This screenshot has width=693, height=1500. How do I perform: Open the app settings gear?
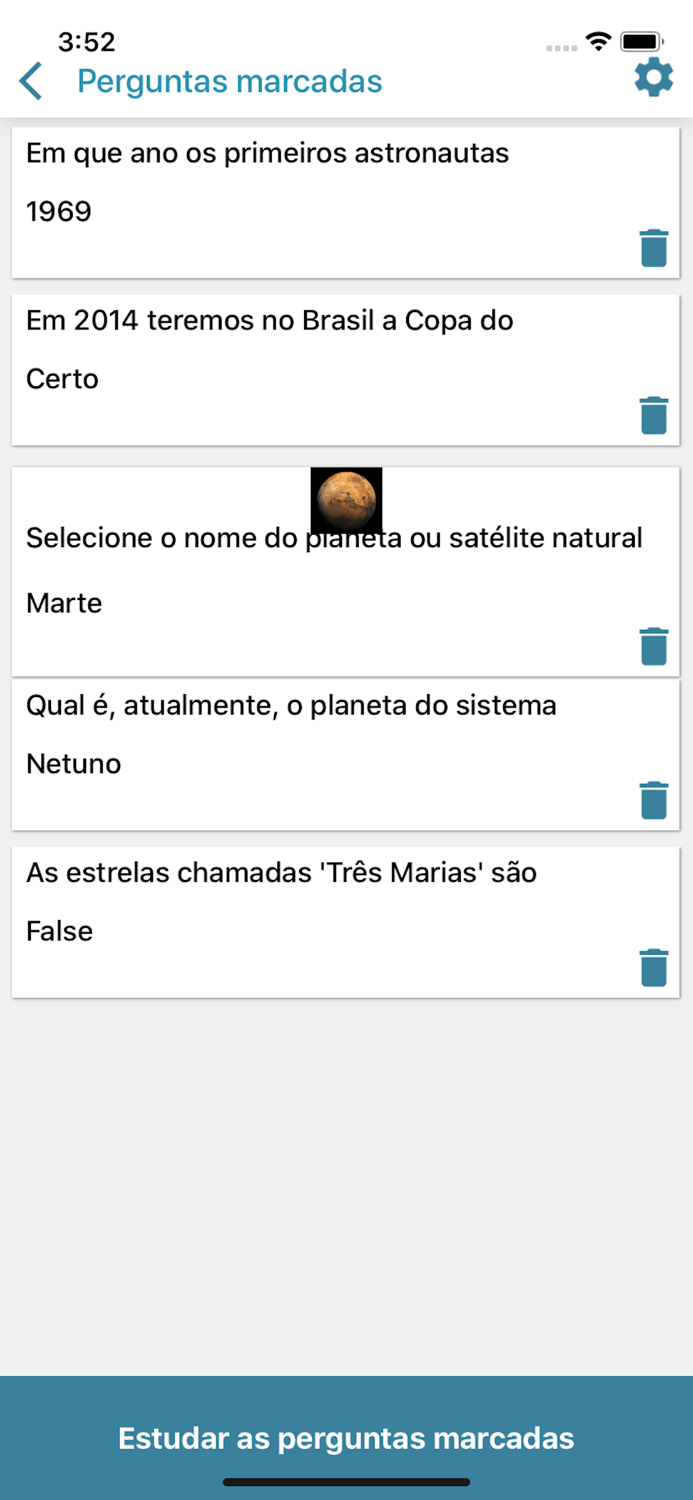654,76
